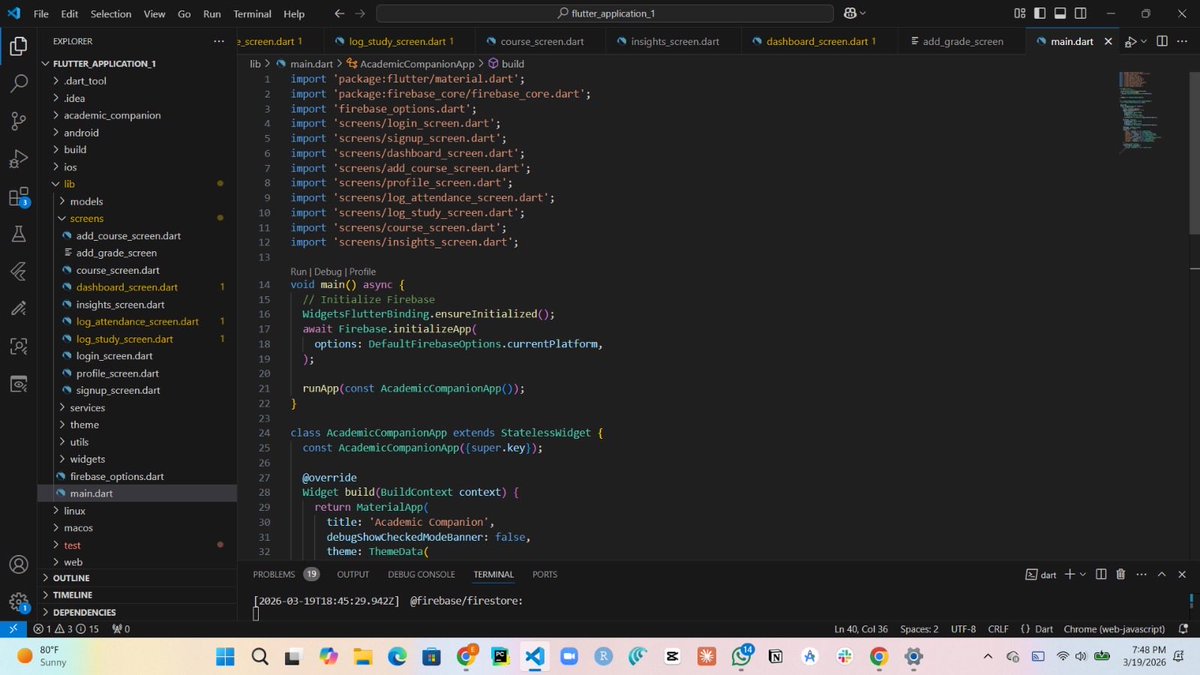Click Chrome (web-javascript) device selector
This screenshot has width=1200, height=675.
(x=1115, y=629)
